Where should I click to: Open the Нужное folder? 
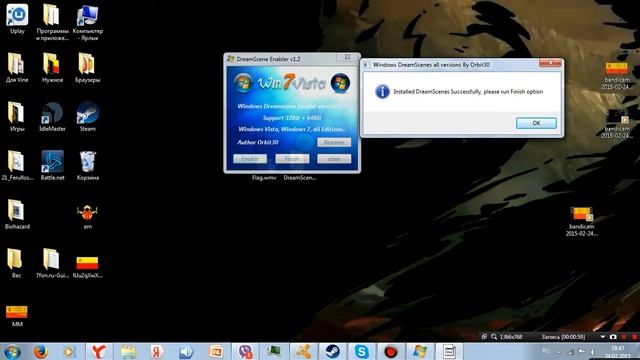(52, 68)
